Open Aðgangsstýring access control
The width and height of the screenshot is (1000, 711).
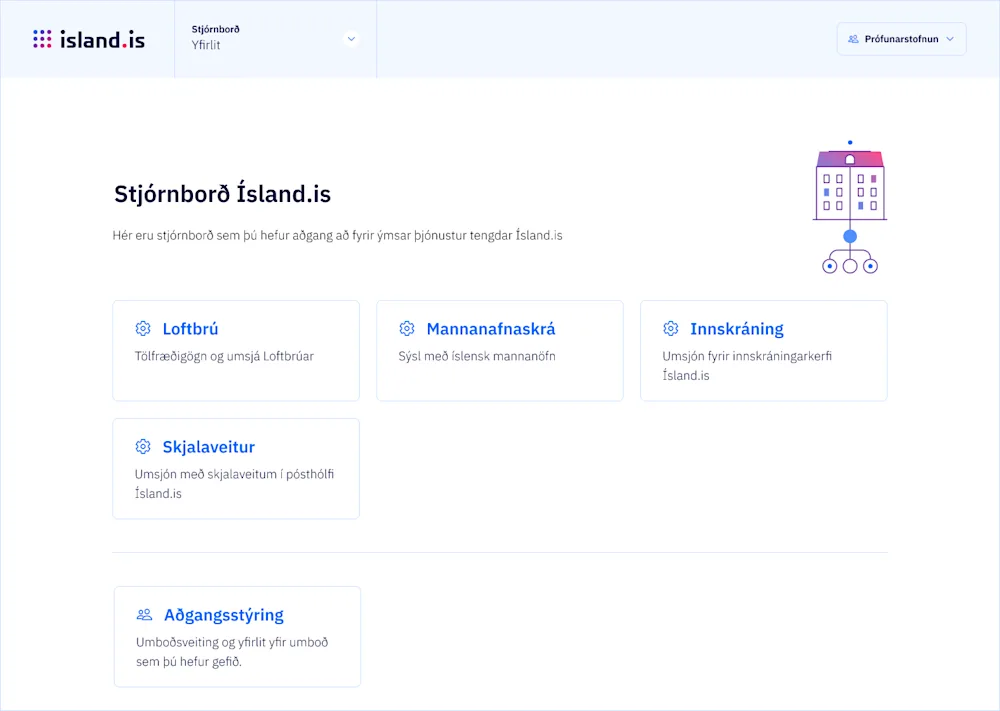[x=224, y=615]
